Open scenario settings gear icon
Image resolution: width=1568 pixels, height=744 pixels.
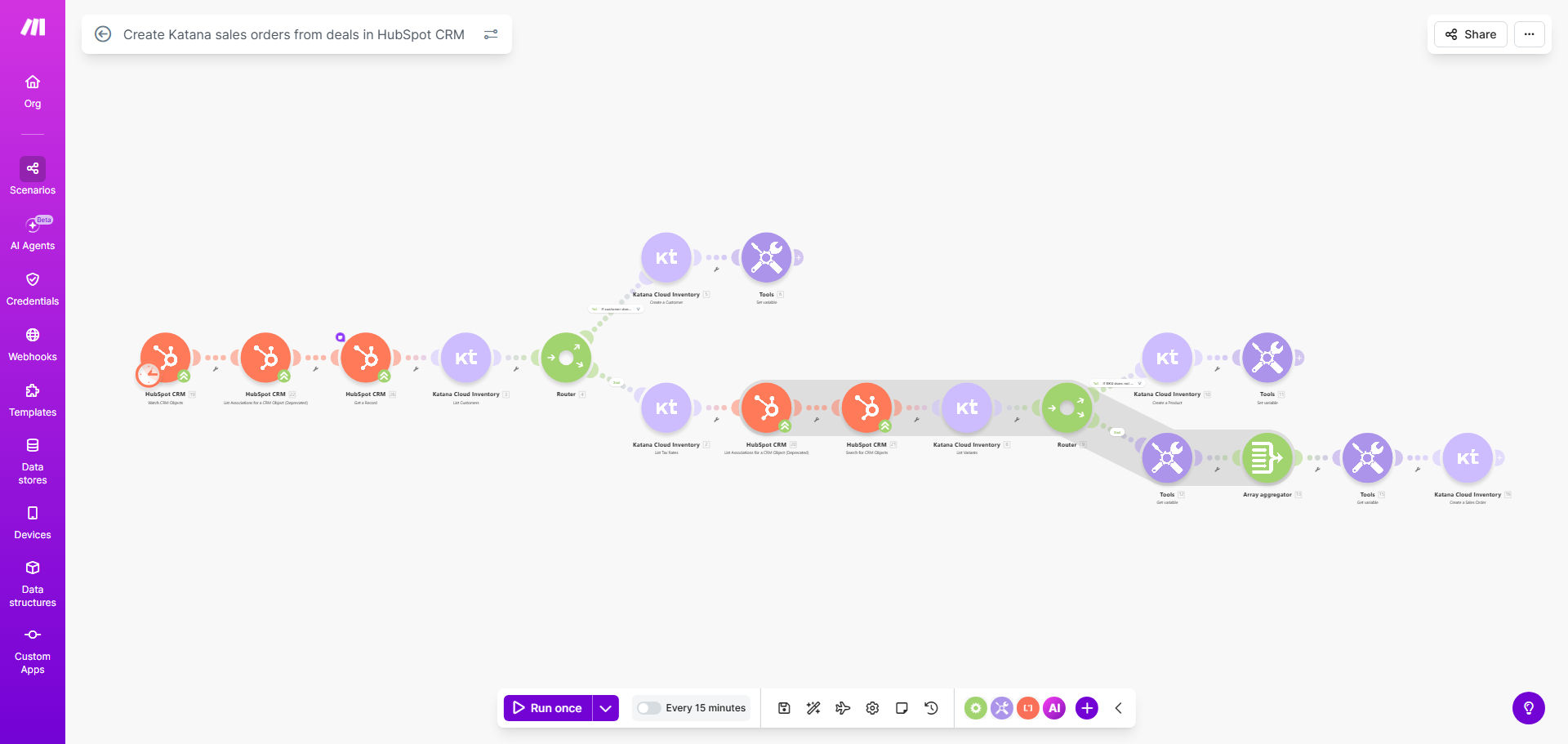click(872, 708)
